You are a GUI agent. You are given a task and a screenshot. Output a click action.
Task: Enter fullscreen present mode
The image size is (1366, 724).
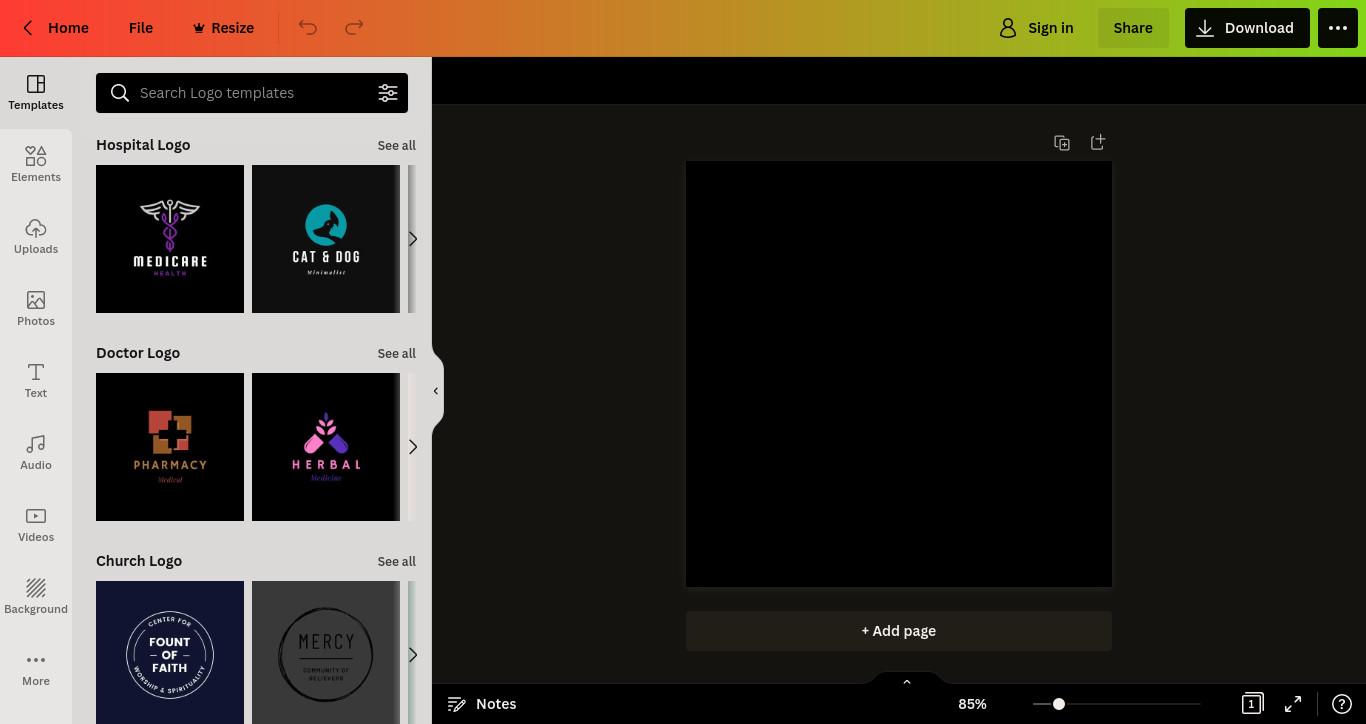click(1293, 704)
